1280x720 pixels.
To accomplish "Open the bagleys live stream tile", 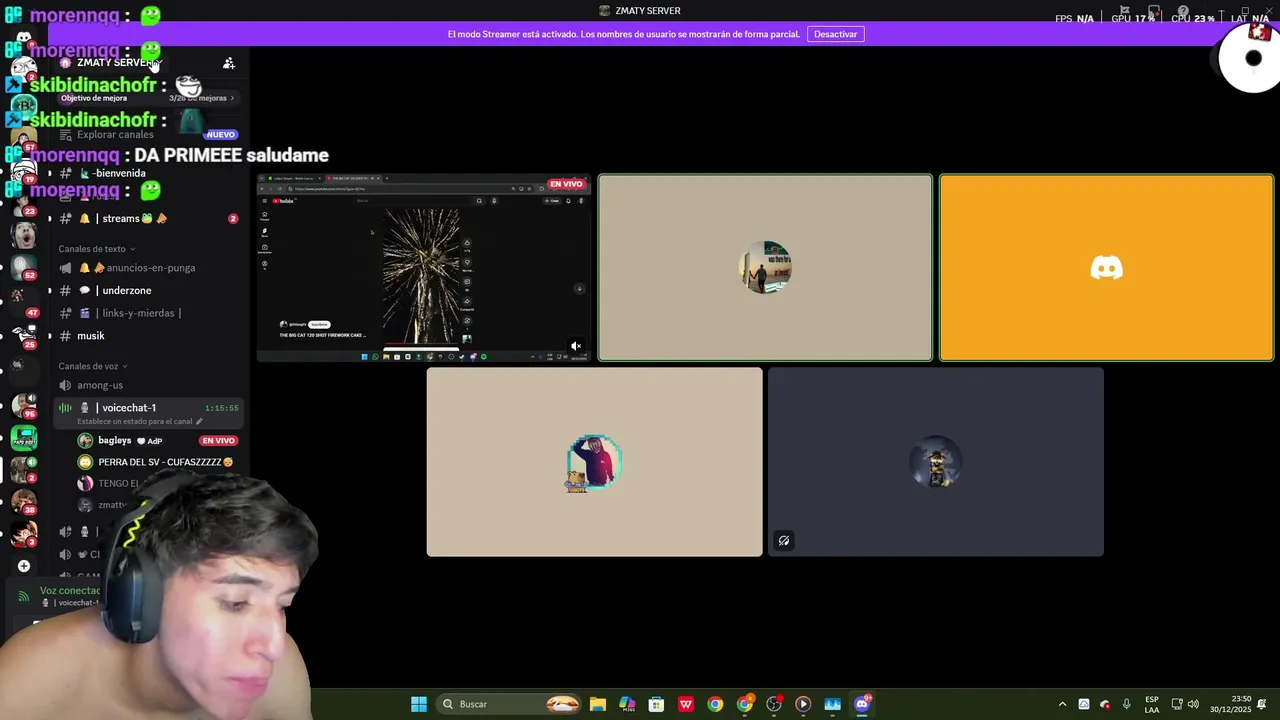I will (424, 268).
